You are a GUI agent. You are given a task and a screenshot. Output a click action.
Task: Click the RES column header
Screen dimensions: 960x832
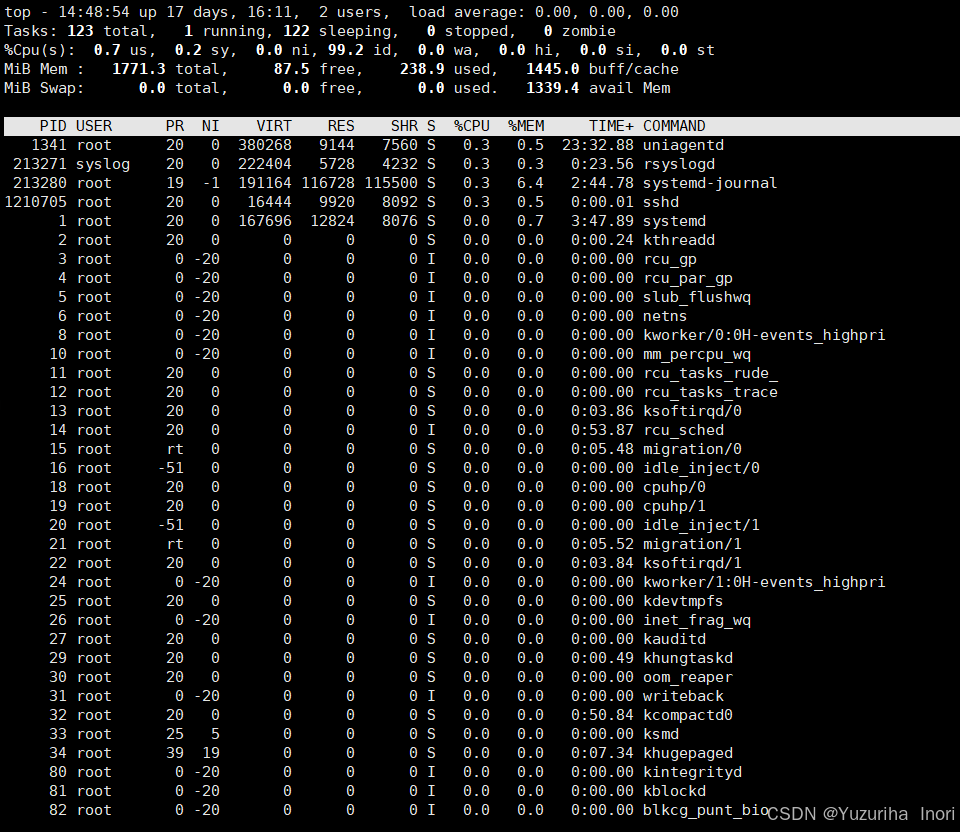coord(341,126)
